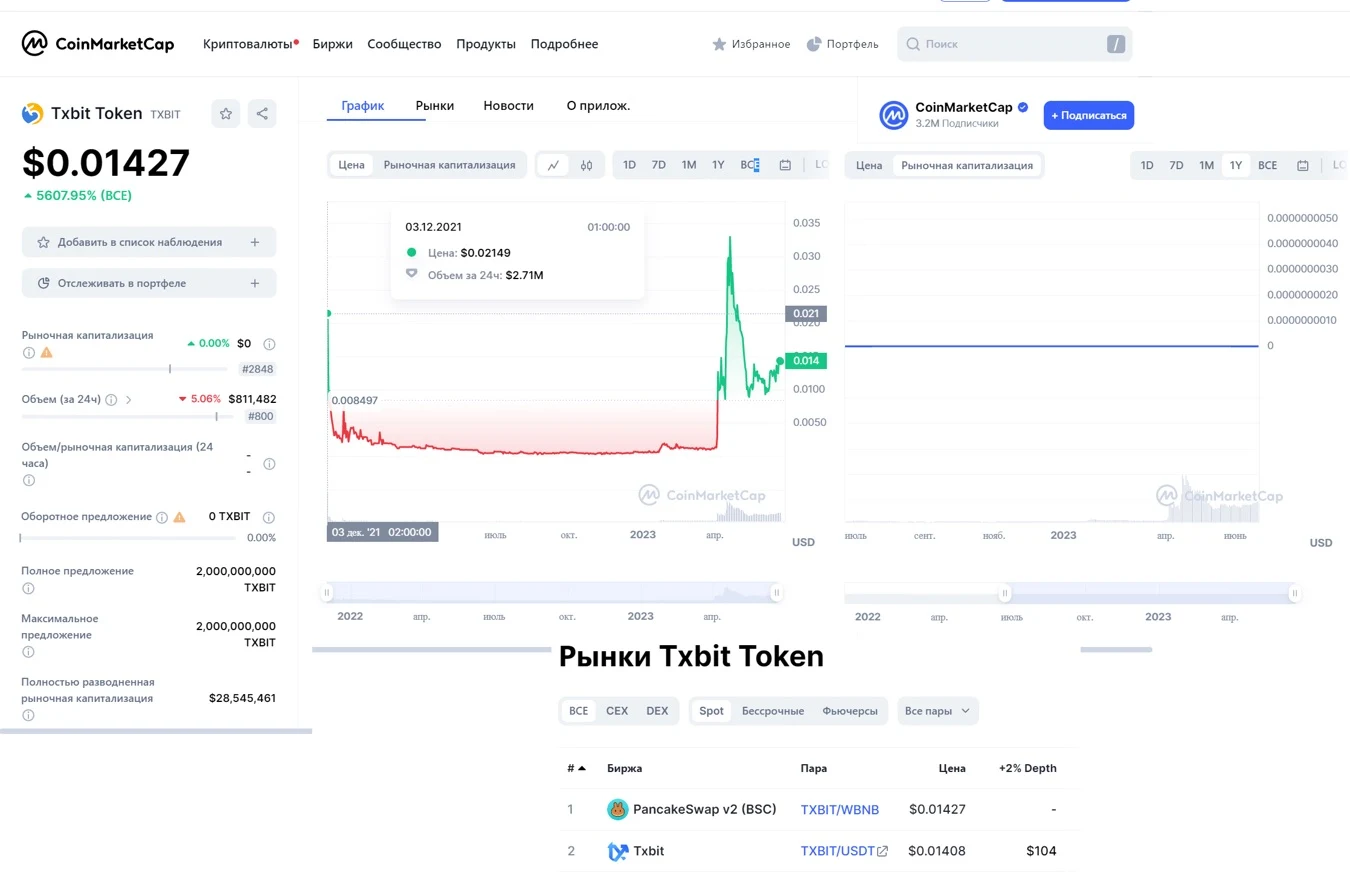Select the 1M range on the right chart

coord(1207,165)
